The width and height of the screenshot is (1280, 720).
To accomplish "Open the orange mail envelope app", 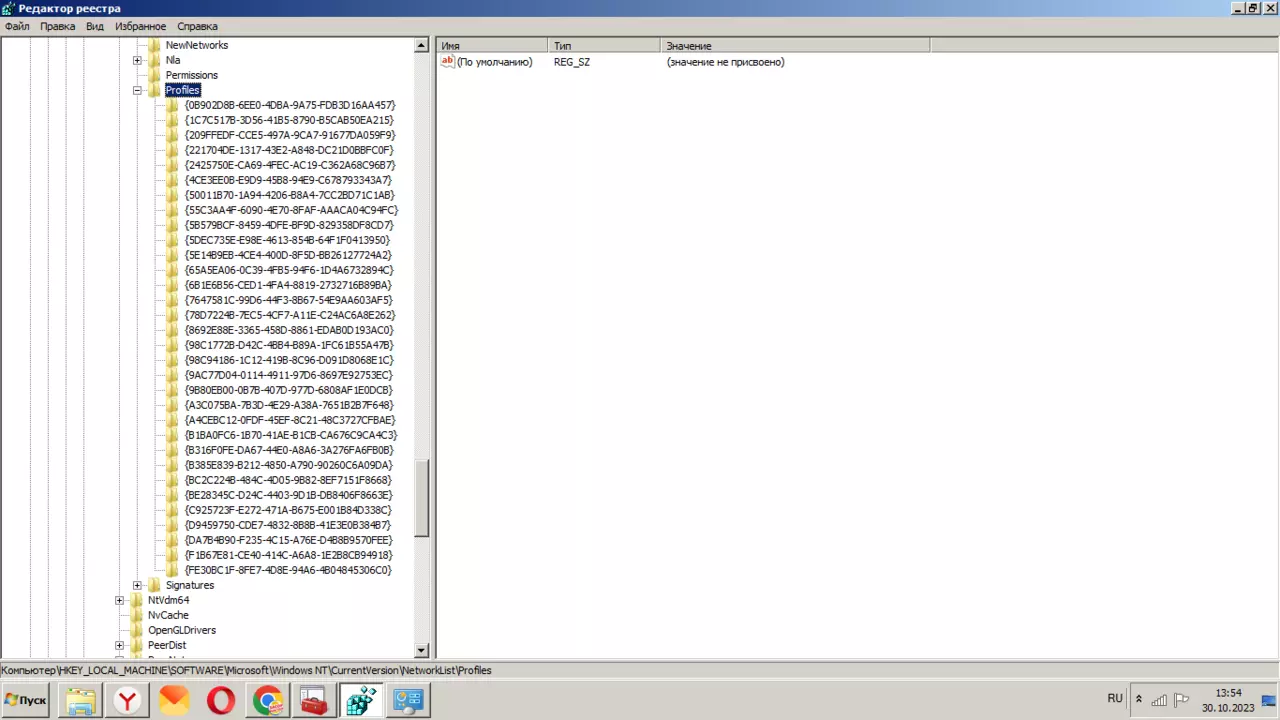I will (174, 701).
